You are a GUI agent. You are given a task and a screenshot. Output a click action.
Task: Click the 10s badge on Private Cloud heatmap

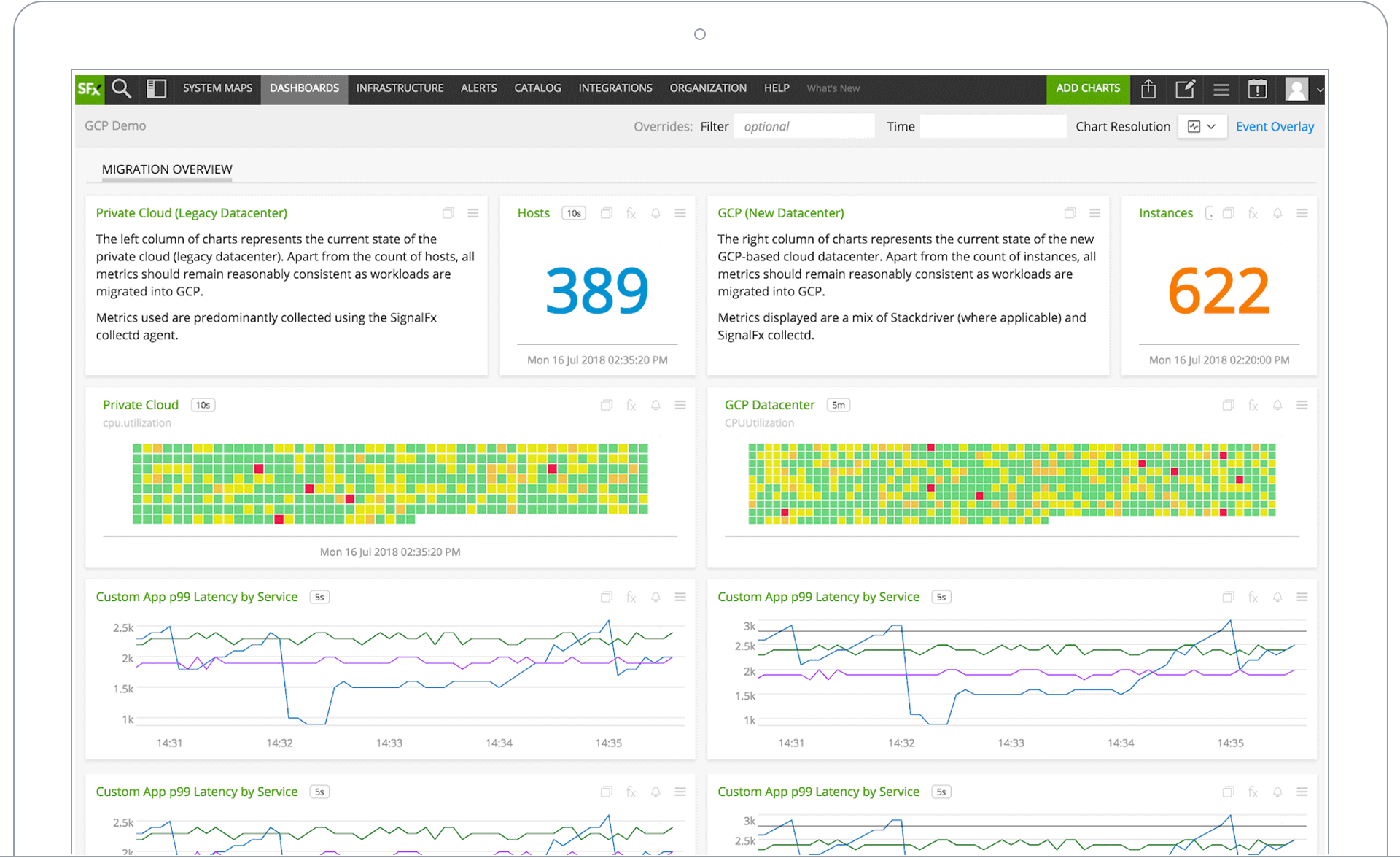tap(203, 405)
